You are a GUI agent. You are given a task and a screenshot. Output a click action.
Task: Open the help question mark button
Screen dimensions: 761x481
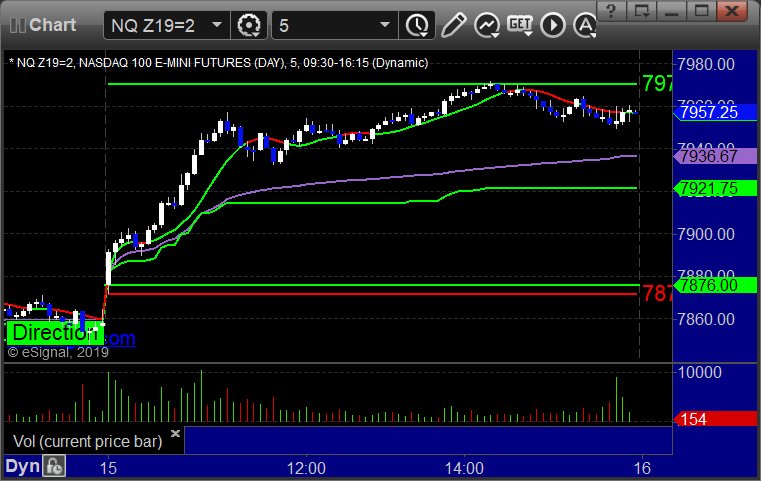click(x=611, y=11)
